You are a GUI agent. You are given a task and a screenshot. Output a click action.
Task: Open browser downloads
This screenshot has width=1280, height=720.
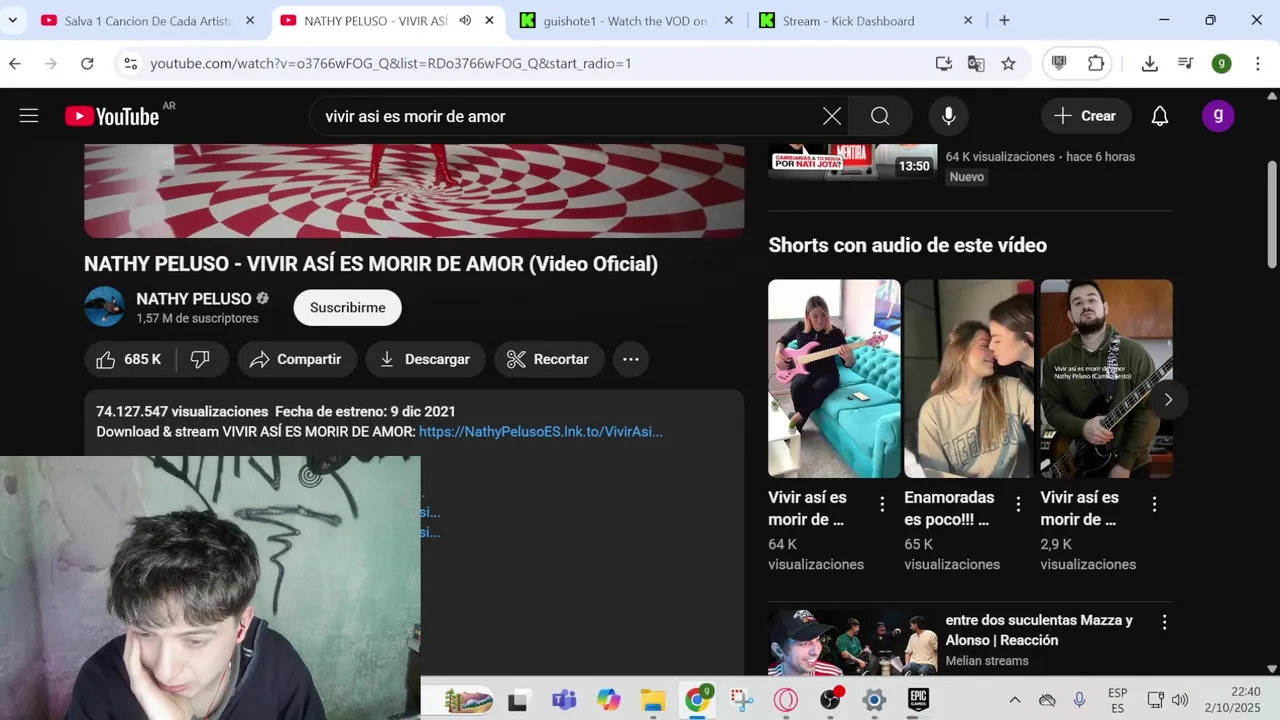pyautogui.click(x=1150, y=63)
